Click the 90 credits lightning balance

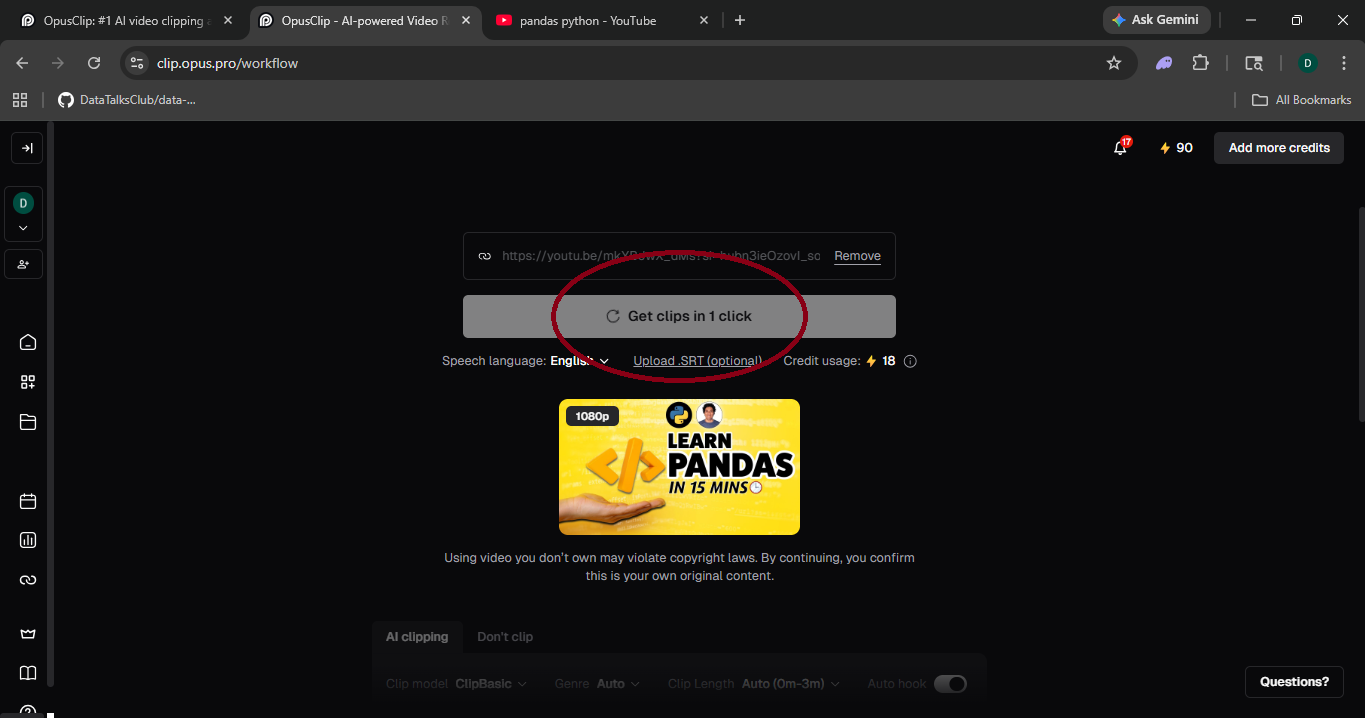point(1176,148)
